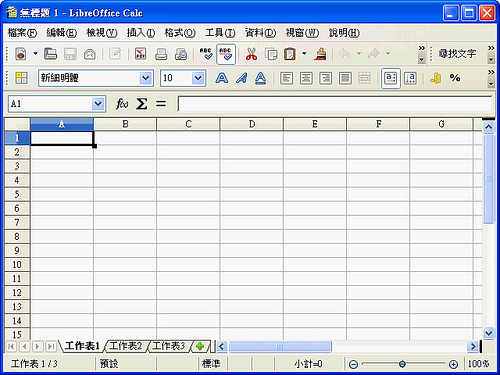The width and height of the screenshot is (500, 375).
Task: Open the 插入(I) menu
Action: pos(141,33)
